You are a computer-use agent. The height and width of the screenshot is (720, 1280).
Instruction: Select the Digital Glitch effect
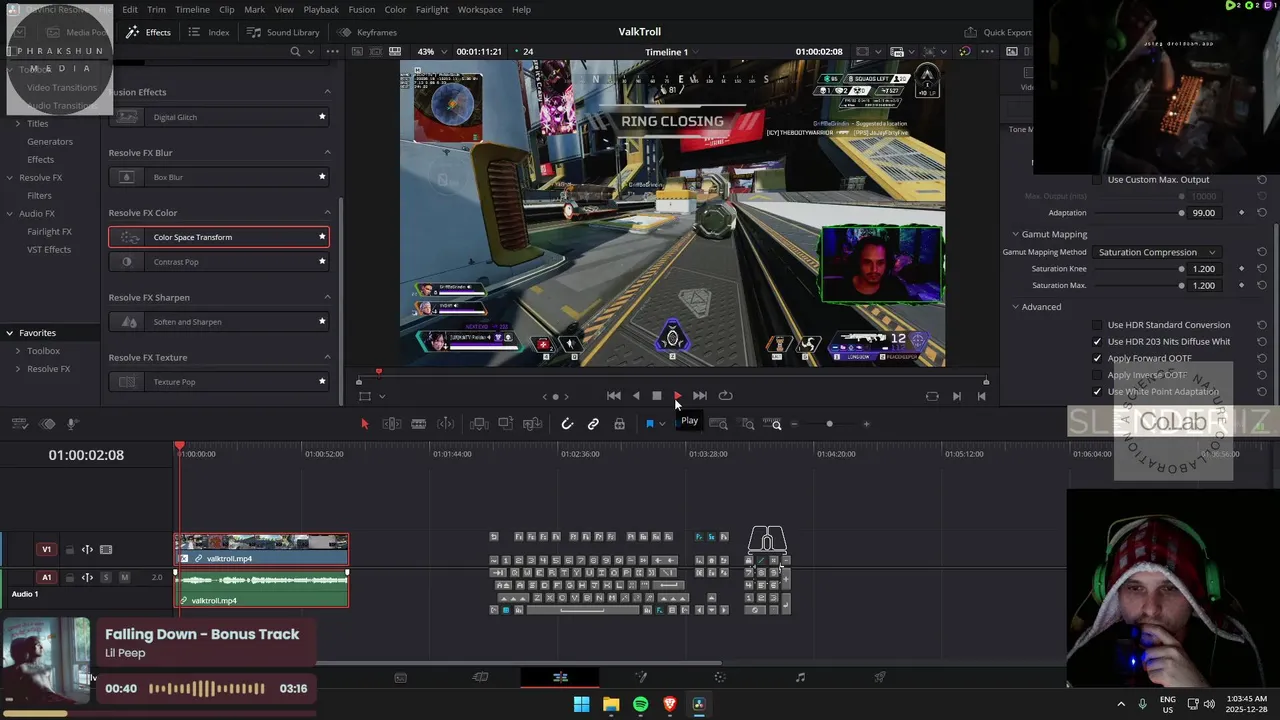pos(219,117)
